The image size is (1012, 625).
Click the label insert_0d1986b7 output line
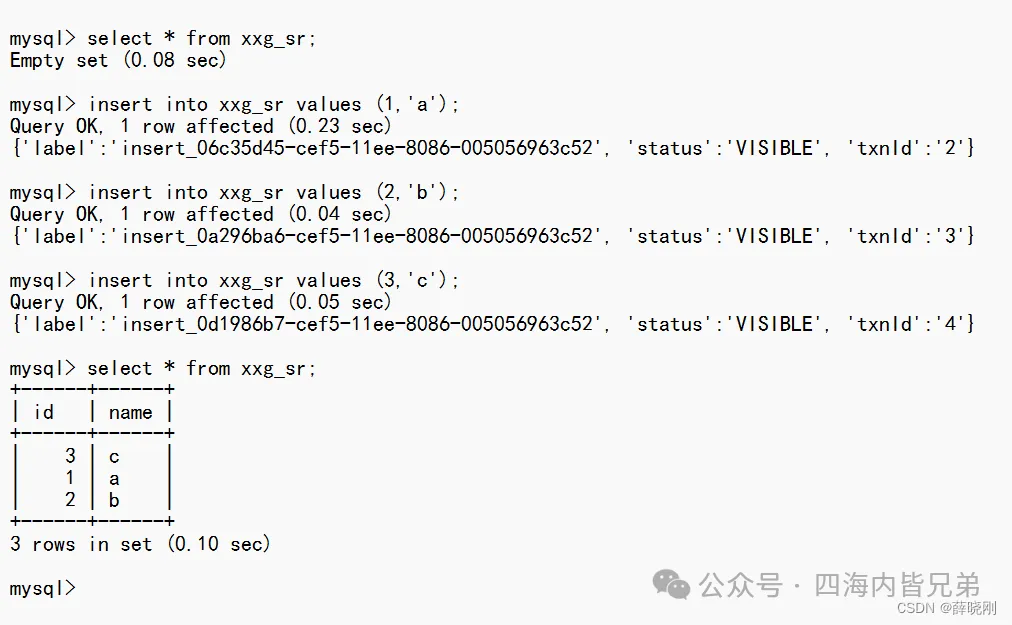tap(490, 325)
